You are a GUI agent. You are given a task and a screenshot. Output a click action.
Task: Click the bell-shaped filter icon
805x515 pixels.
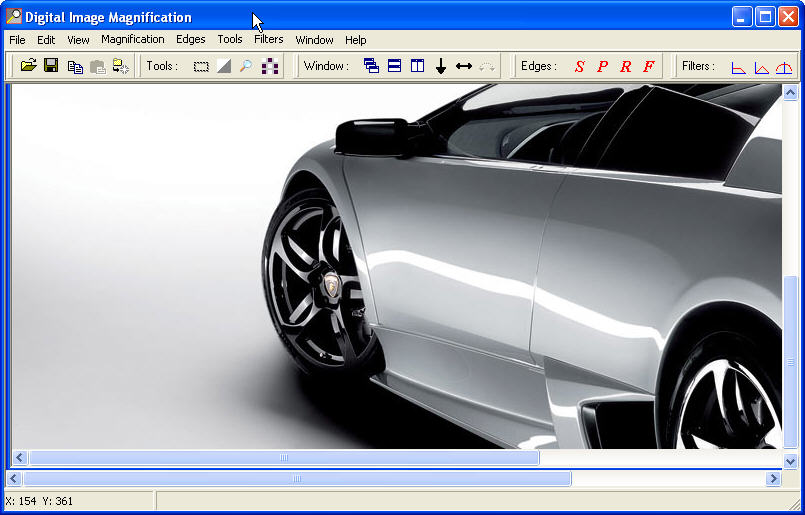pyautogui.click(x=784, y=67)
